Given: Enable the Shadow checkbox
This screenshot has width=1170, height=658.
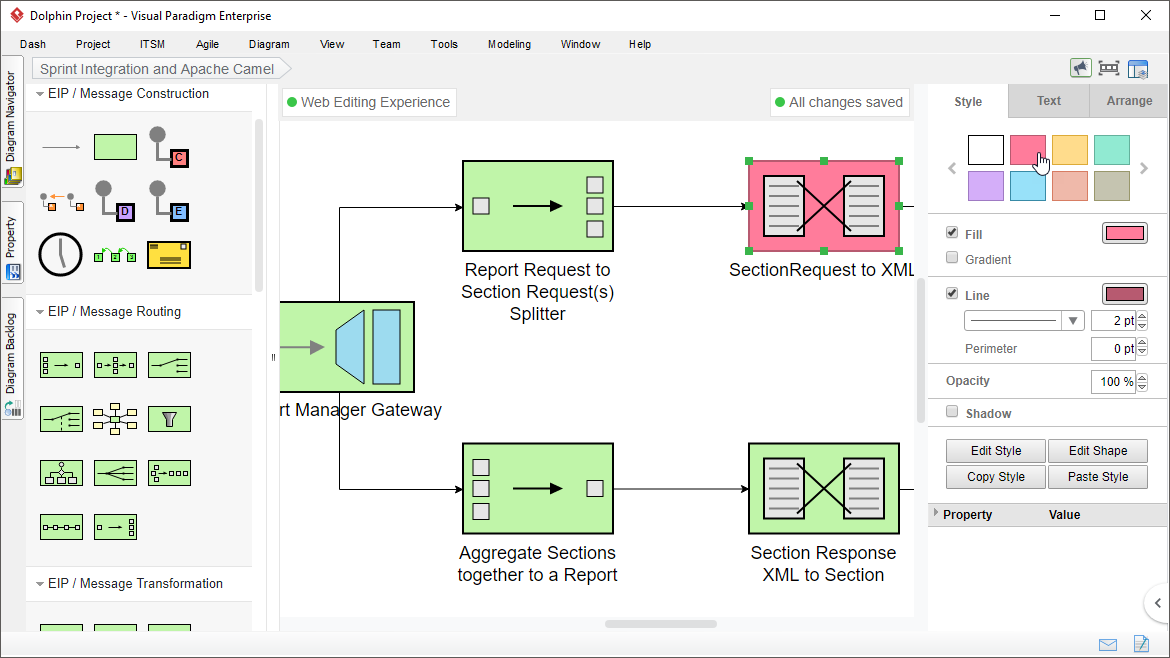Looking at the screenshot, I should [952, 412].
